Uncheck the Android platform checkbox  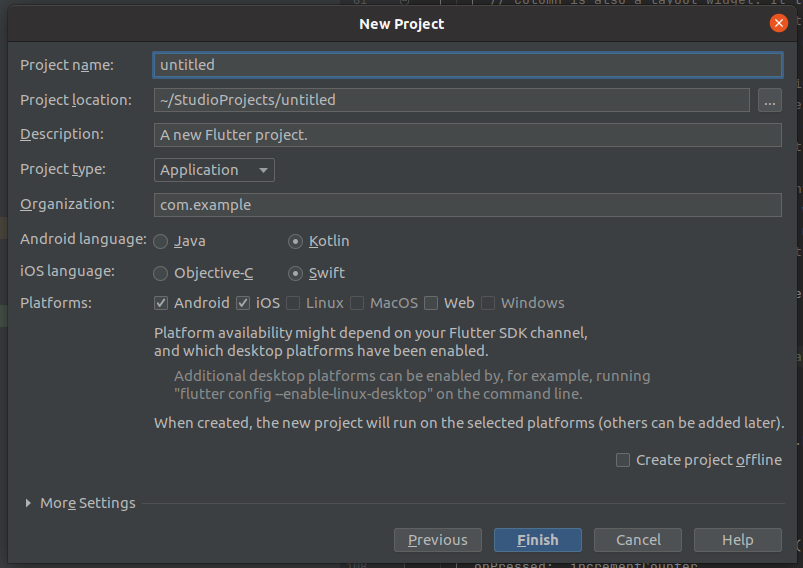(x=161, y=303)
